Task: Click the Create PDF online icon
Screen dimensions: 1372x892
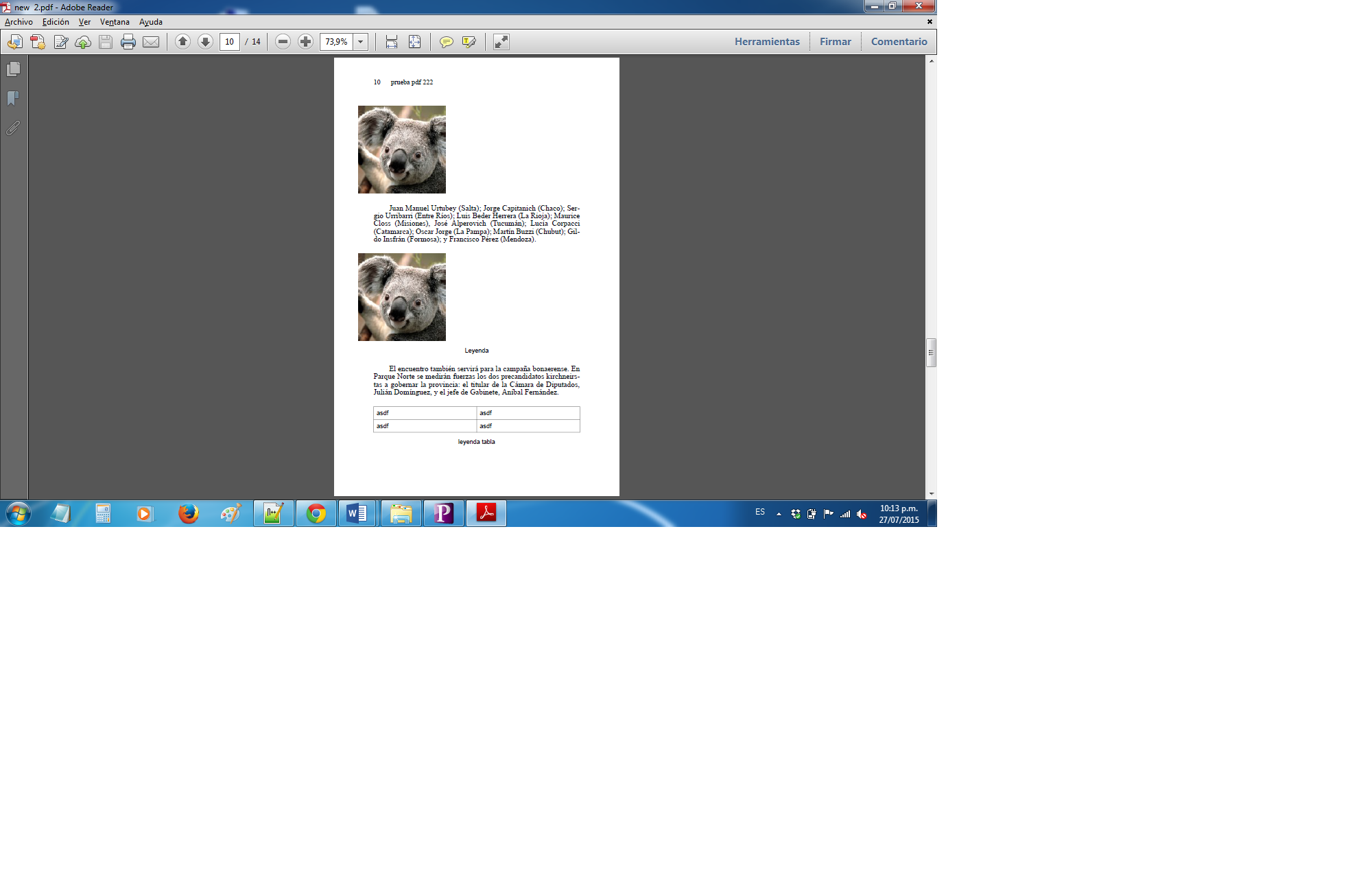Action: [38, 42]
